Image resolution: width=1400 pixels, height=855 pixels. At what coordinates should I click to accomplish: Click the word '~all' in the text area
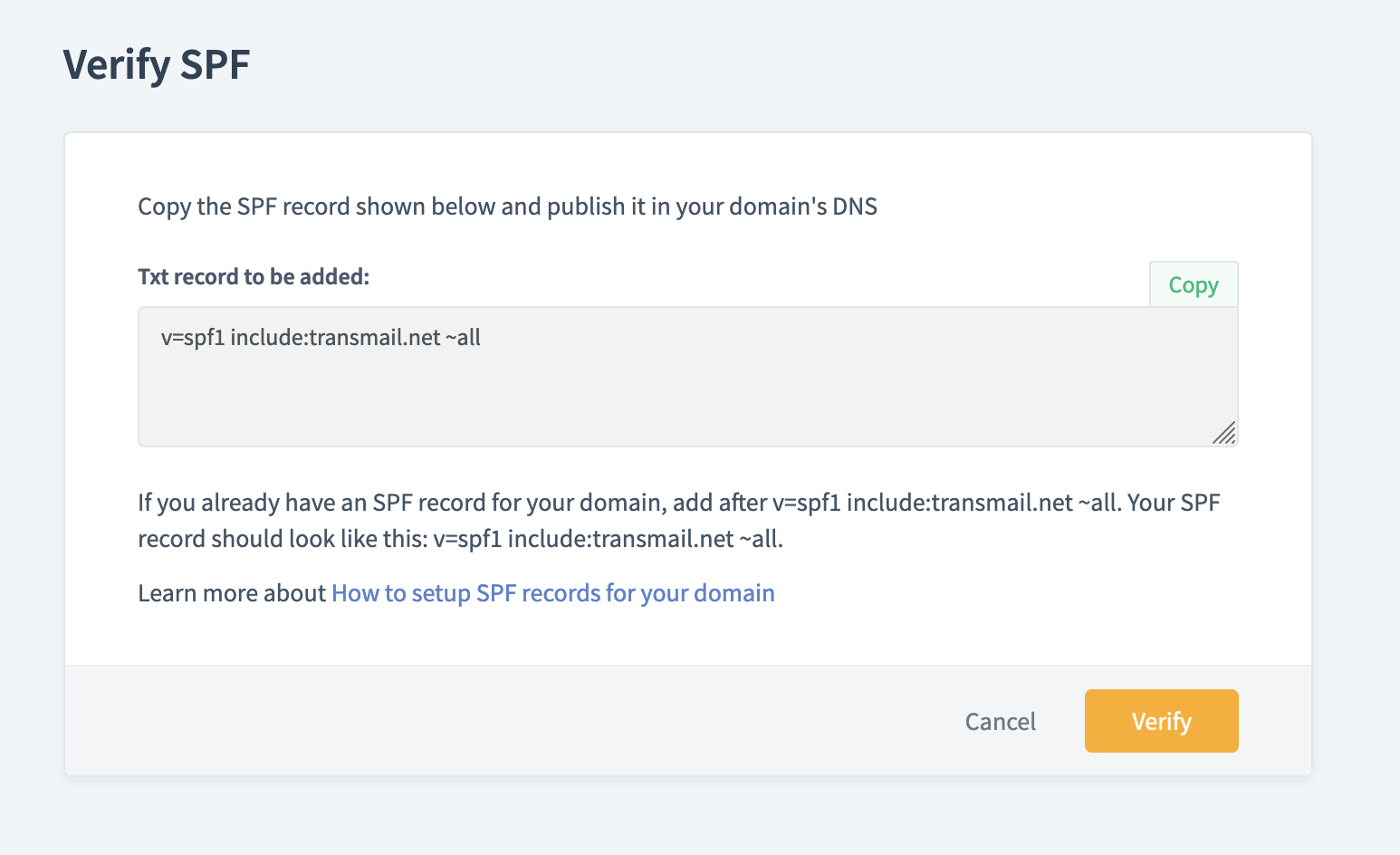click(x=463, y=338)
